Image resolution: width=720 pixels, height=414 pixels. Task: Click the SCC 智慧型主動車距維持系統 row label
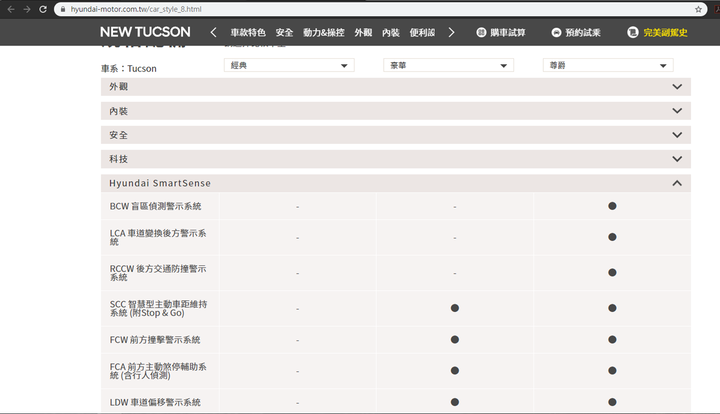point(158,308)
